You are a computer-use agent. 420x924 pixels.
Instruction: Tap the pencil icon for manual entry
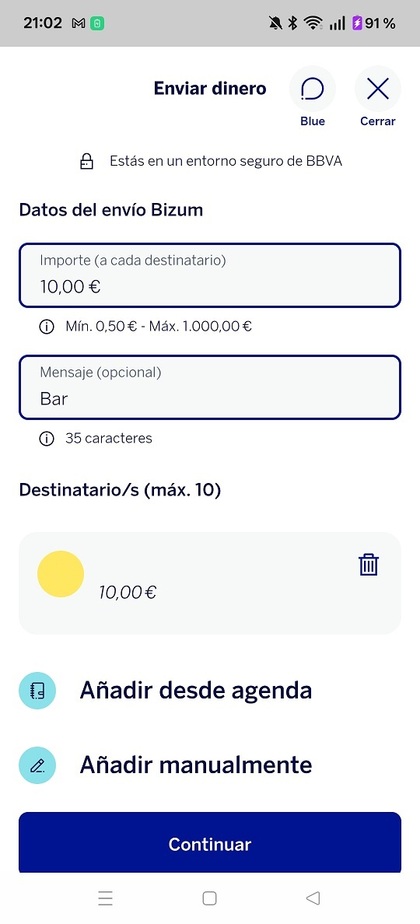tap(37, 765)
